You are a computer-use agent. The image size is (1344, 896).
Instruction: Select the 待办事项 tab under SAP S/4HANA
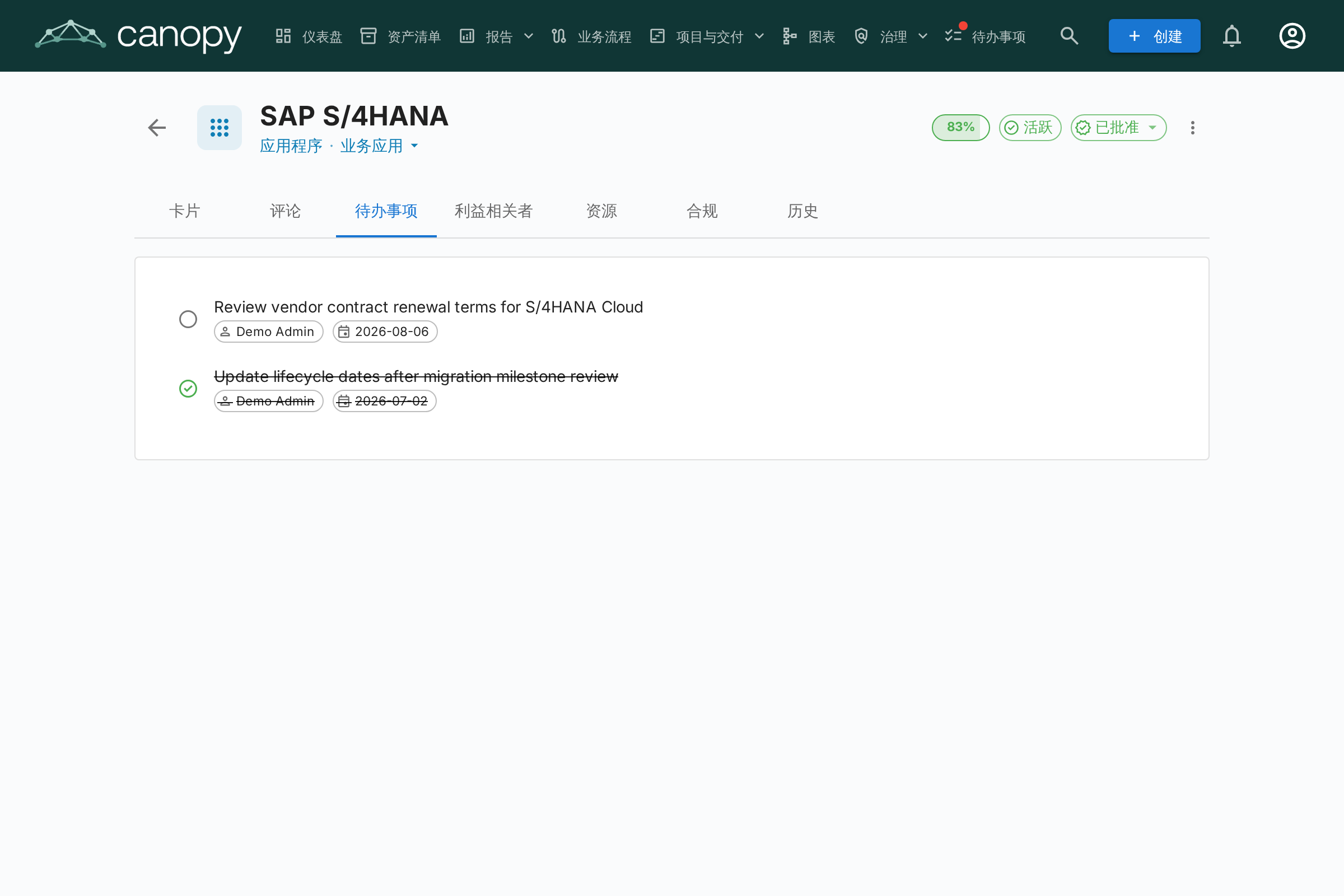click(386, 212)
